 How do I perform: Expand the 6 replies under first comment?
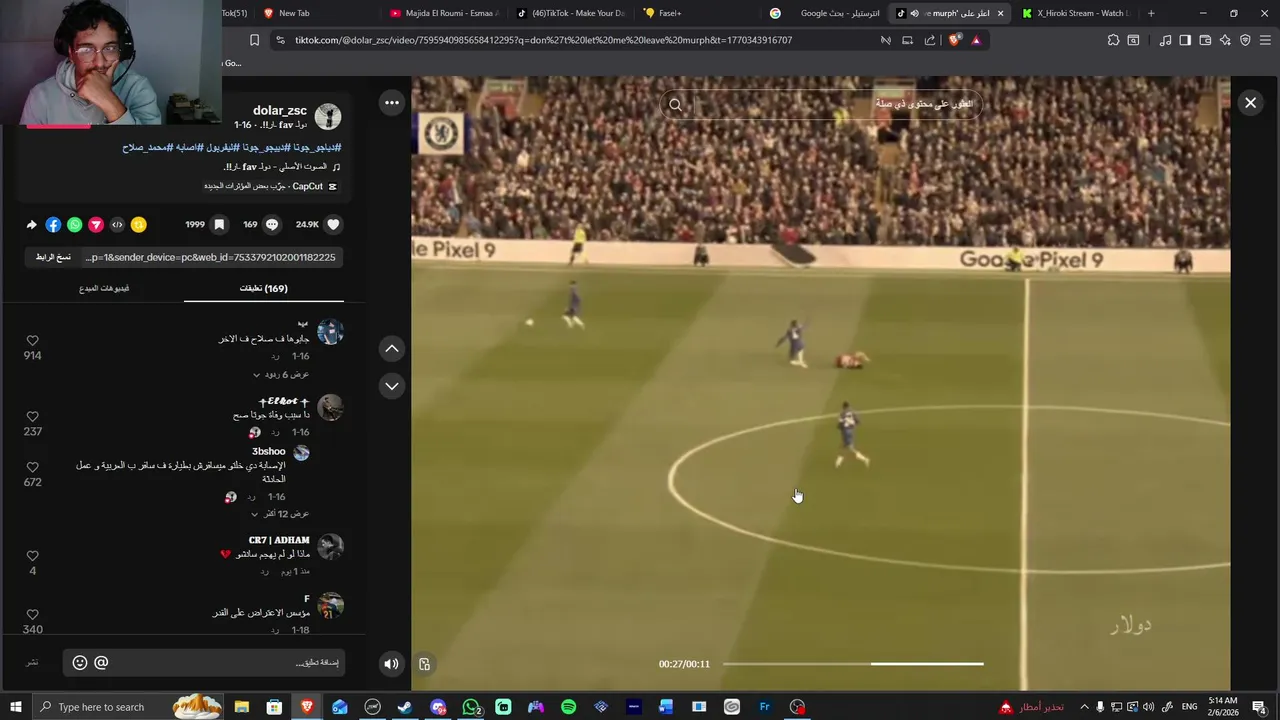(x=280, y=375)
